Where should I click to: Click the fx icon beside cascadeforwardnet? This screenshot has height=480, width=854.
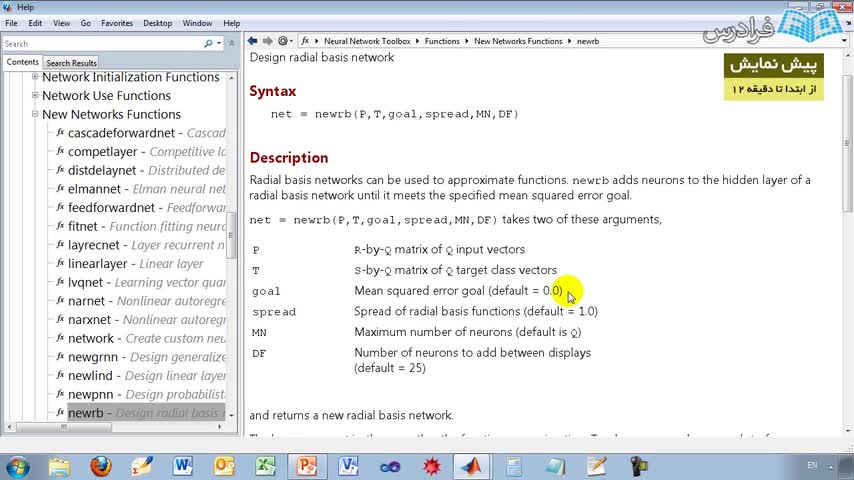click(x=60, y=132)
